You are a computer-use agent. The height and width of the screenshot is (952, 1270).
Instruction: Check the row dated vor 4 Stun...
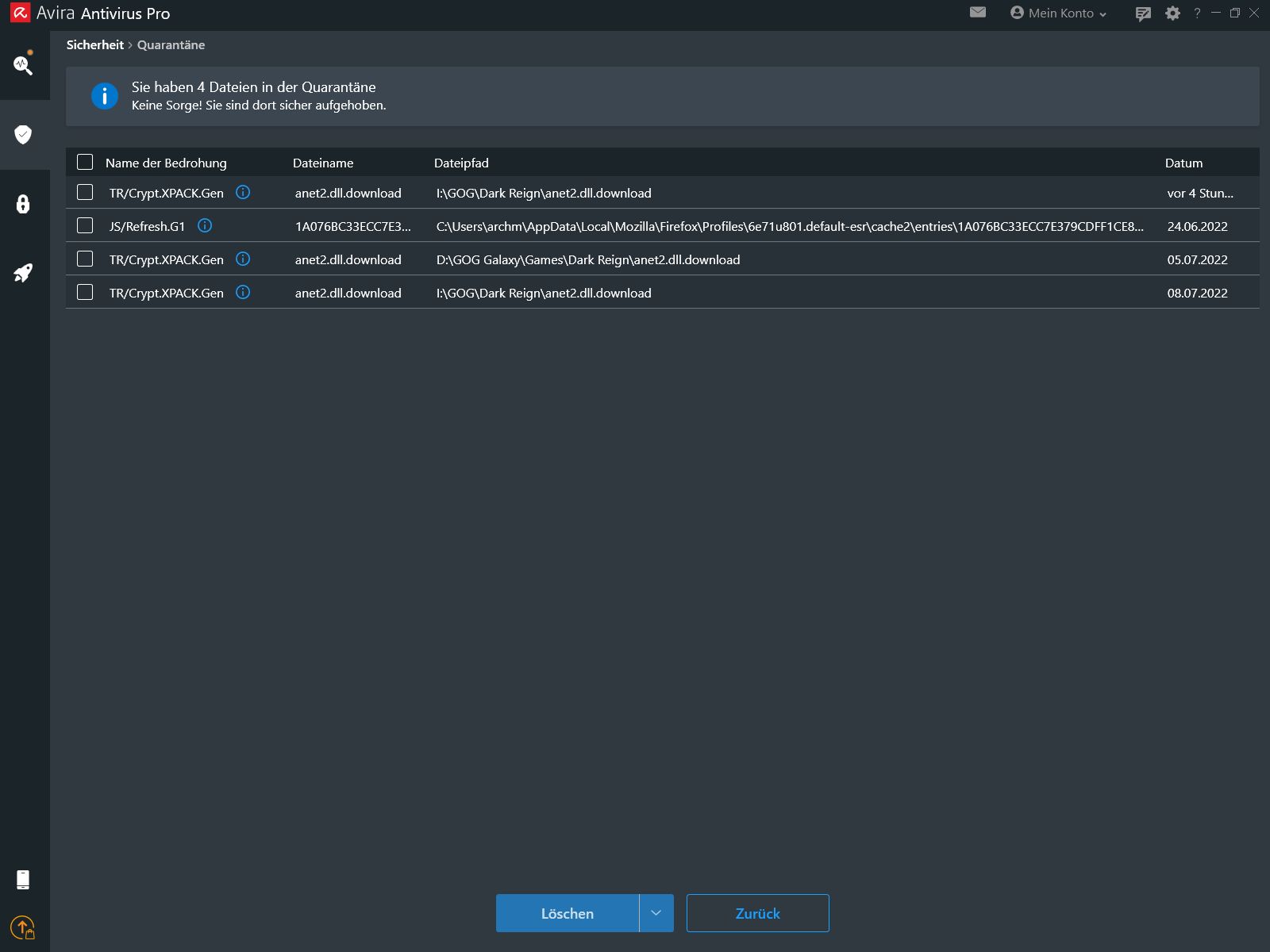tap(85, 192)
